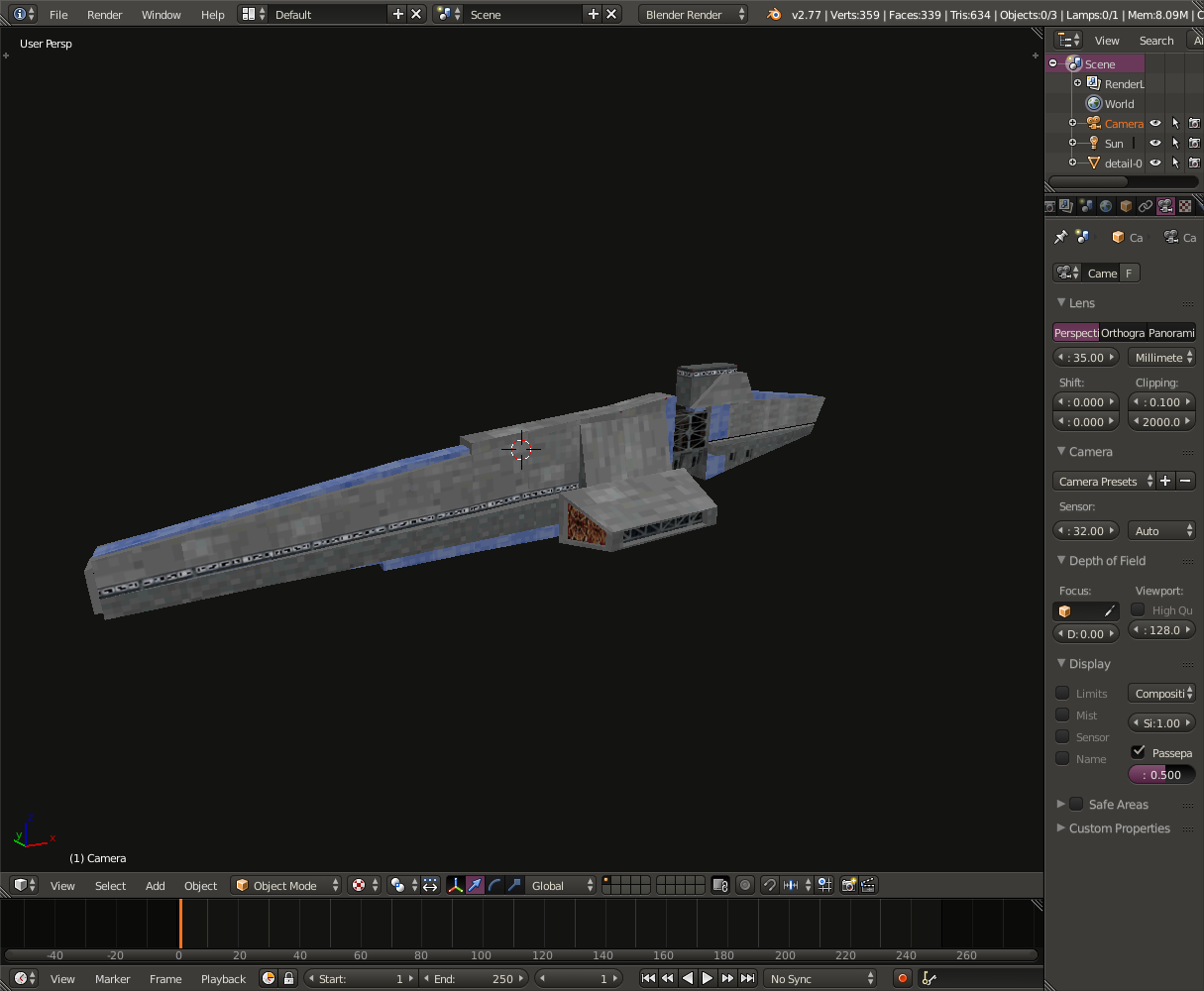Switch lens units from Millimeters dropdown
1204x991 pixels.
pos(1161,357)
